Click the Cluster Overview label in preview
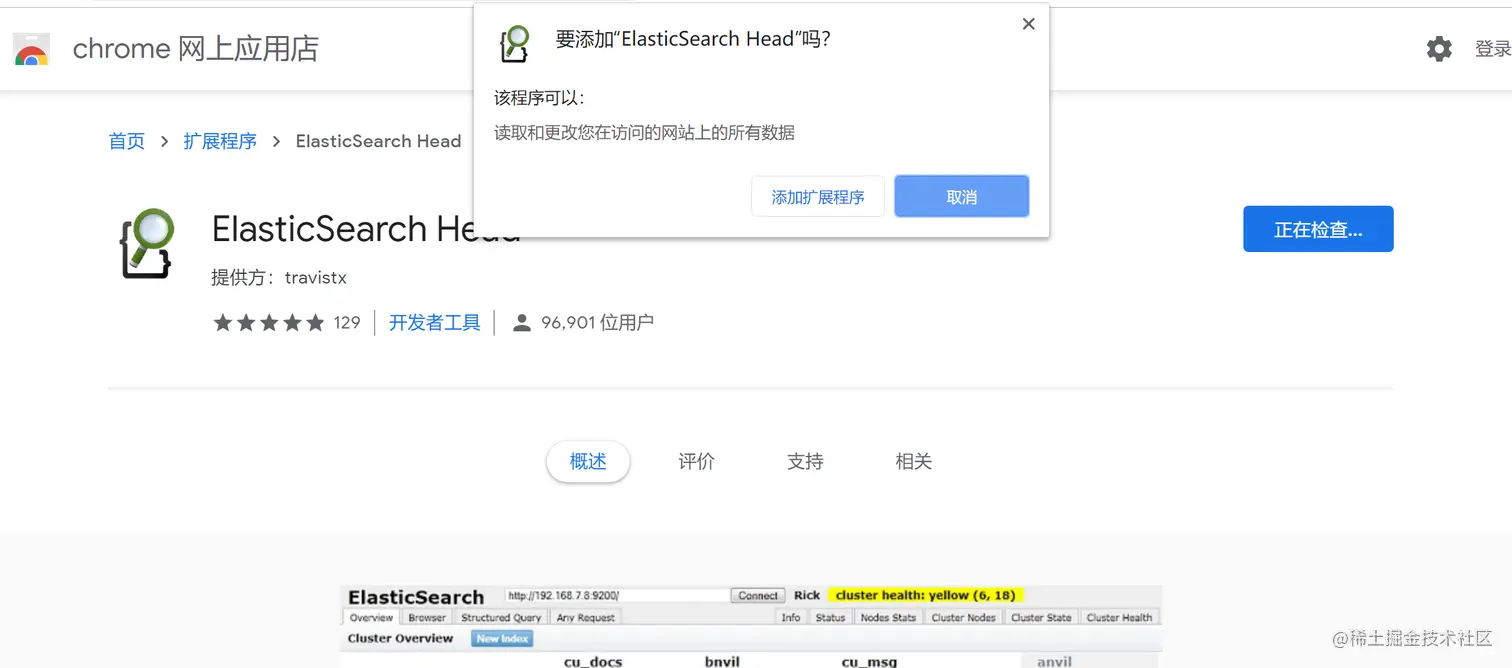1512x668 pixels. (x=400, y=638)
